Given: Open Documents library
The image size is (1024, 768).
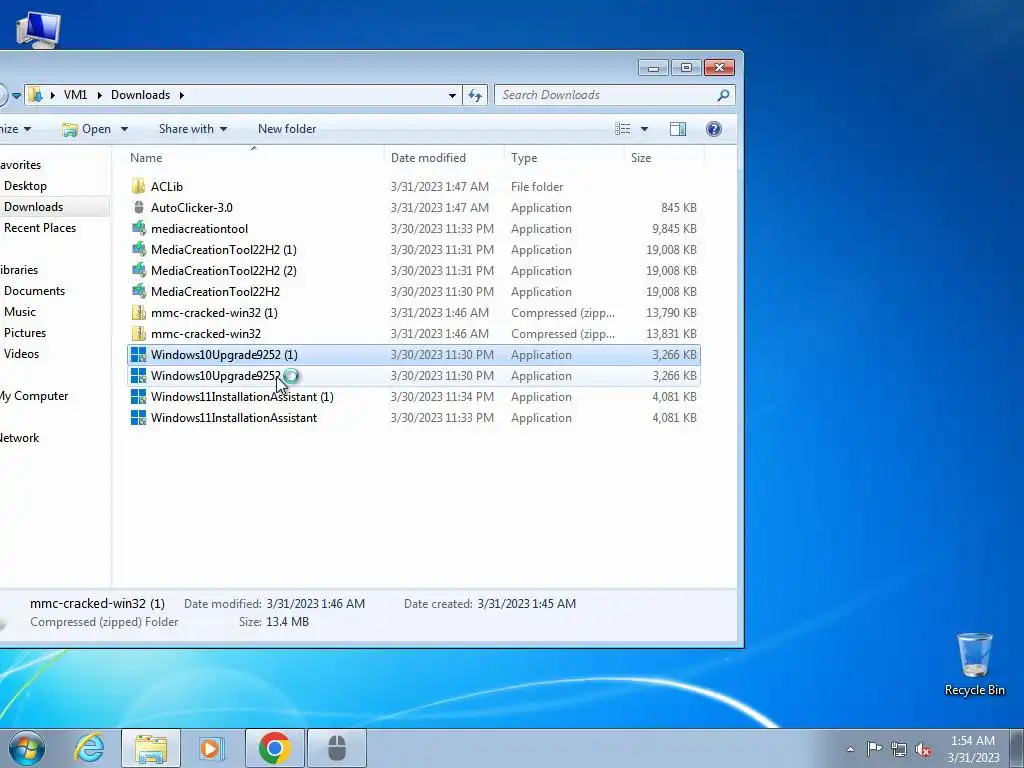Looking at the screenshot, I should pyautogui.click(x=35, y=291).
